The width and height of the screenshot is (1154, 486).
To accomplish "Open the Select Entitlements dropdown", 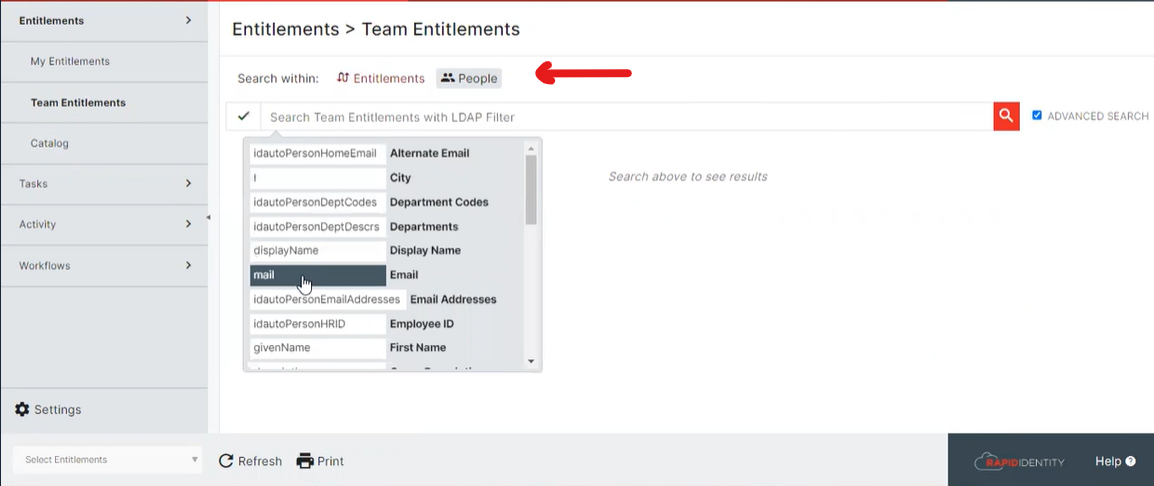I will click(106, 459).
